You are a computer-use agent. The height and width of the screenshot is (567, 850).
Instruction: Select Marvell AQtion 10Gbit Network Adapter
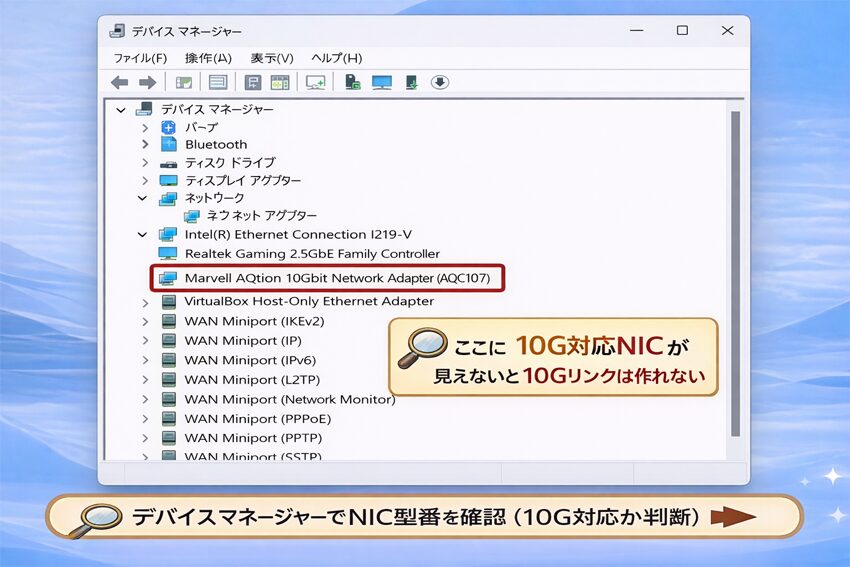pyautogui.click(x=337, y=277)
